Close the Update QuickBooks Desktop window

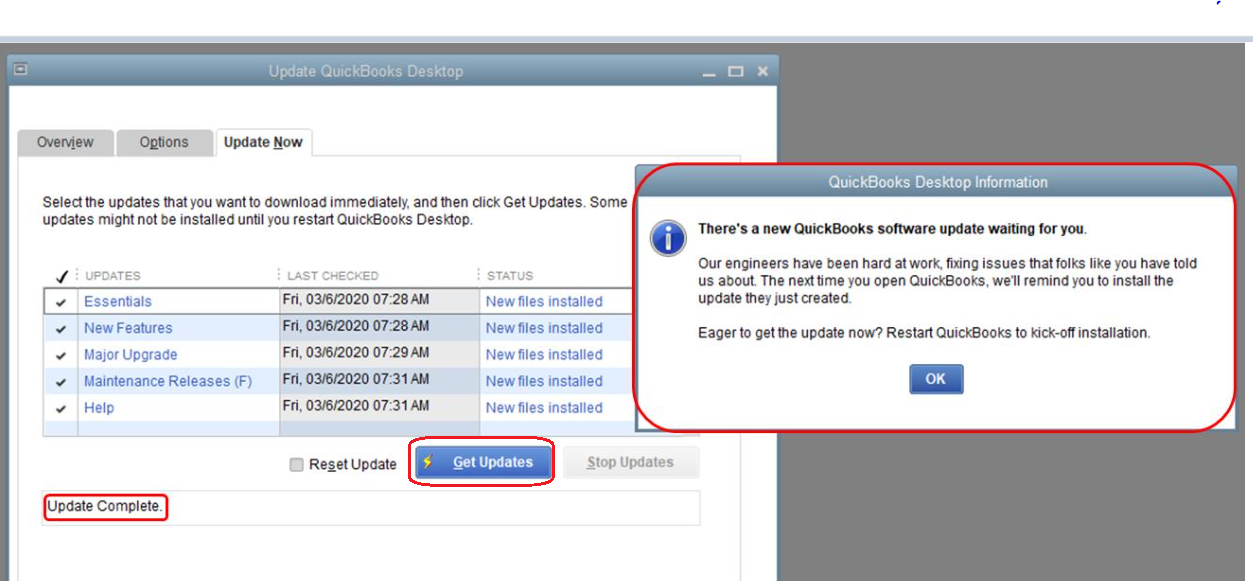pyautogui.click(x=762, y=72)
